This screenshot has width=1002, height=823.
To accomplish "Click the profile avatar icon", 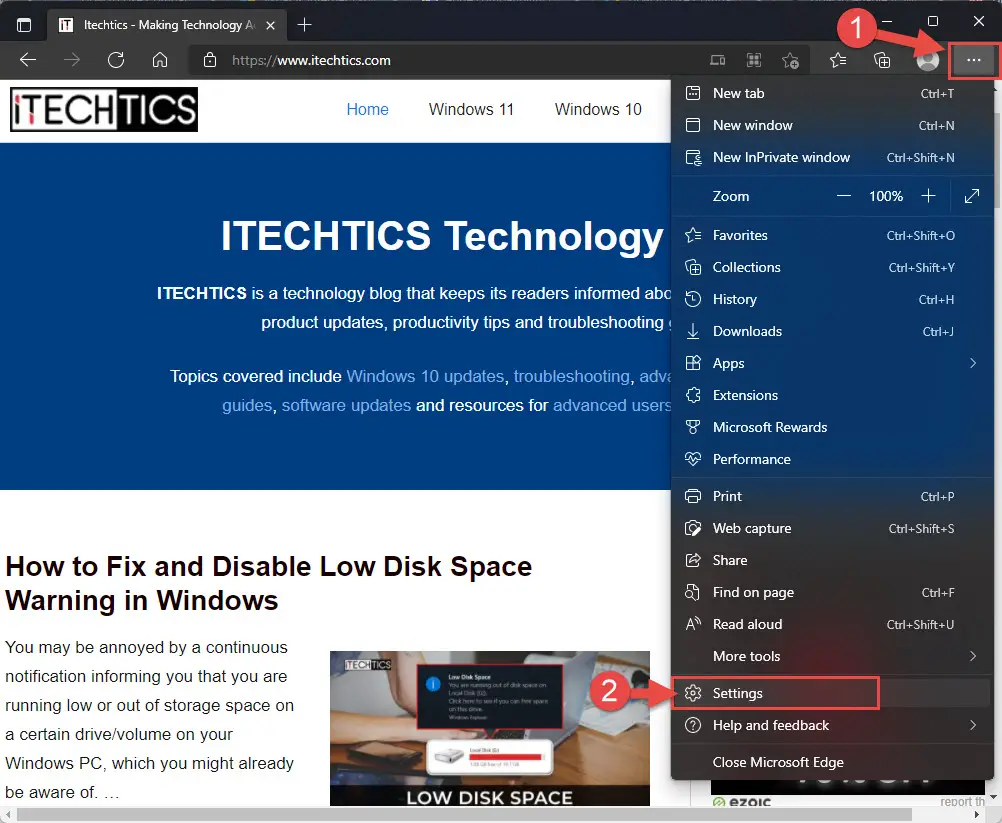I will [x=927, y=60].
